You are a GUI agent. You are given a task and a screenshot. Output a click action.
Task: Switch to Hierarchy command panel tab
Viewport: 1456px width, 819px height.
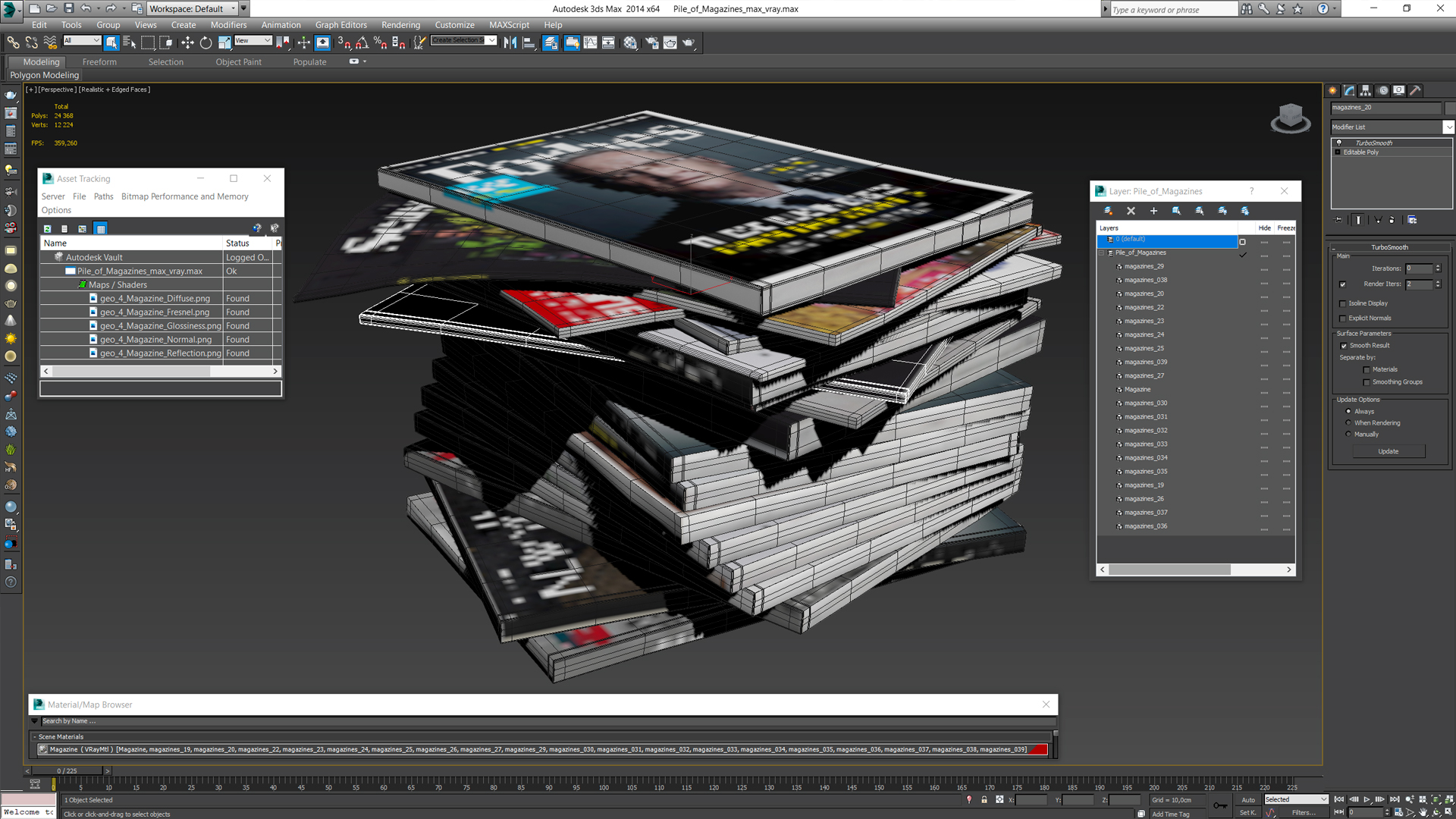pyautogui.click(x=1366, y=90)
